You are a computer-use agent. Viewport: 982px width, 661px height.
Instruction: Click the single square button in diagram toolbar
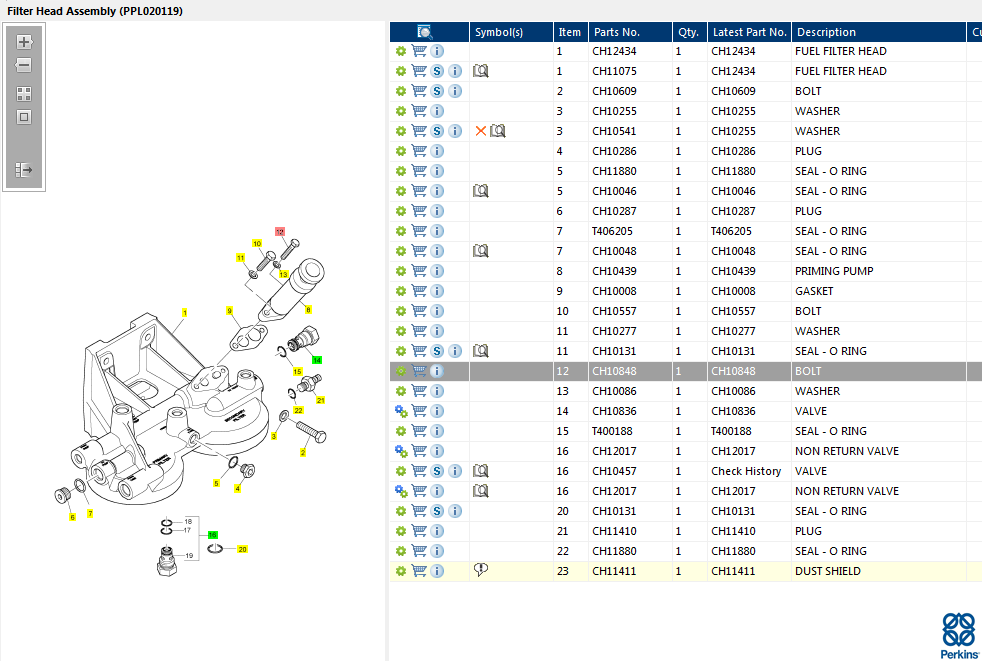[24, 117]
